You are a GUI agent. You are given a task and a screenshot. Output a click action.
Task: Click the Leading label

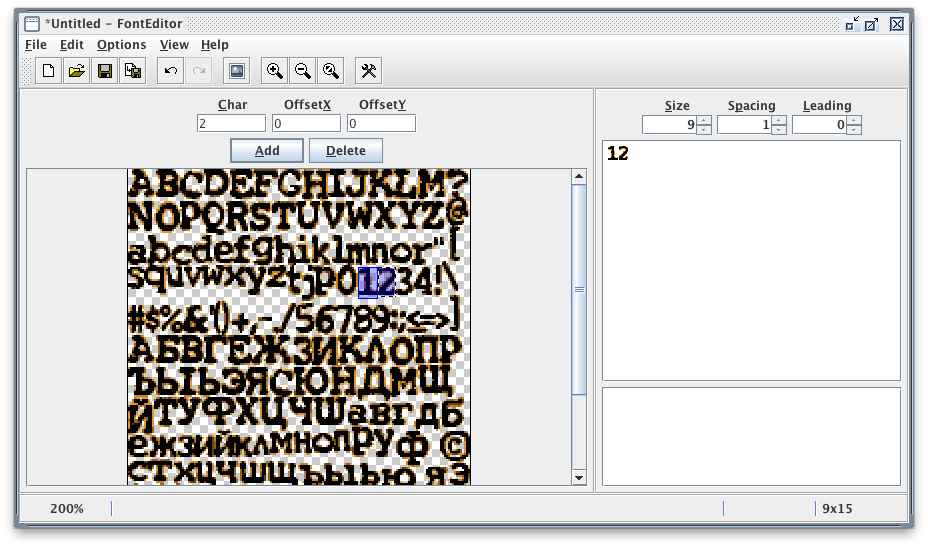(827, 106)
